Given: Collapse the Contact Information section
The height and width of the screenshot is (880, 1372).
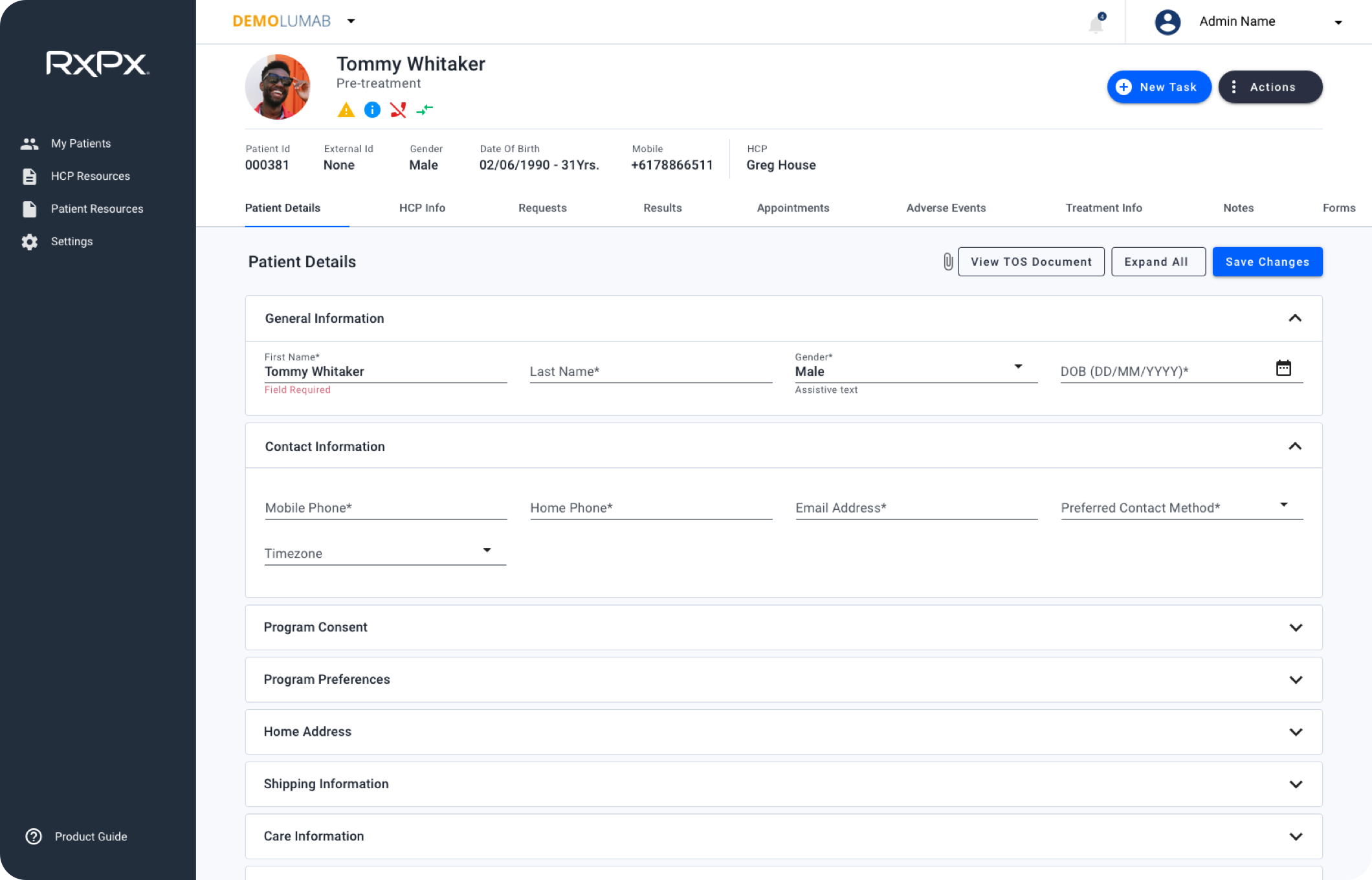Looking at the screenshot, I should [1294, 446].
